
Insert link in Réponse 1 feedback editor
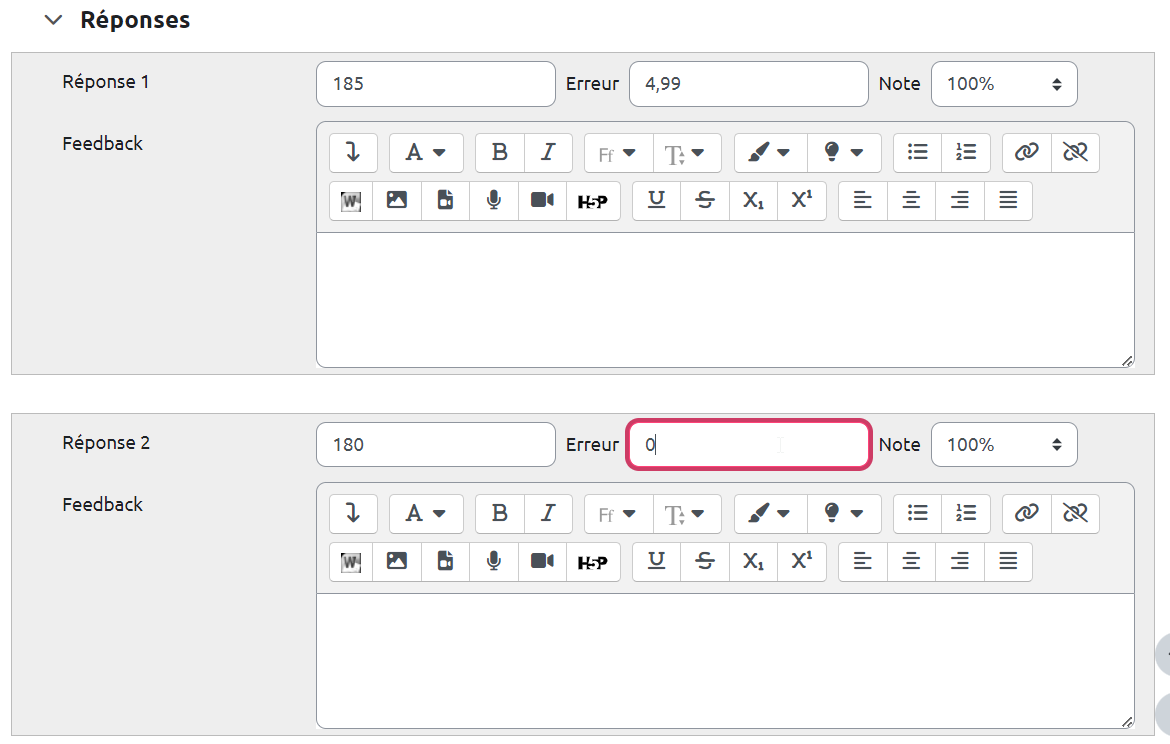click(1026, 153)
